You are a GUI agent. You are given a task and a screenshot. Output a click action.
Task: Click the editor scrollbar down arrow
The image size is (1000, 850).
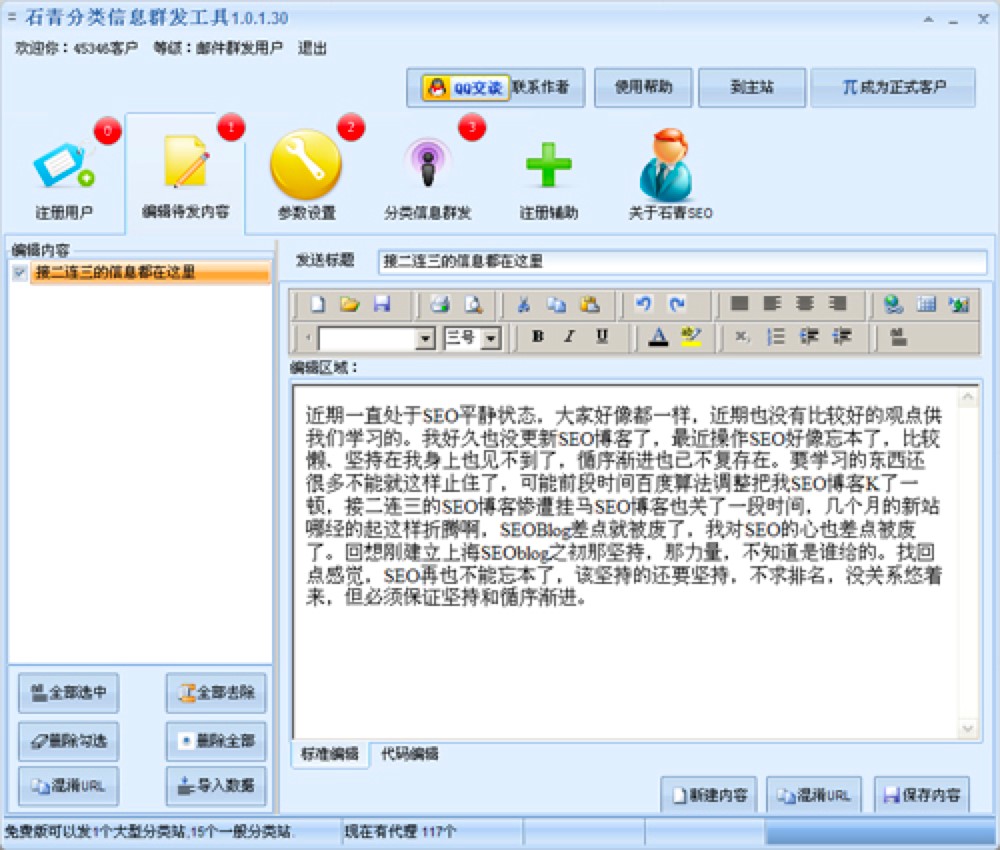click(x=967, y=728)
